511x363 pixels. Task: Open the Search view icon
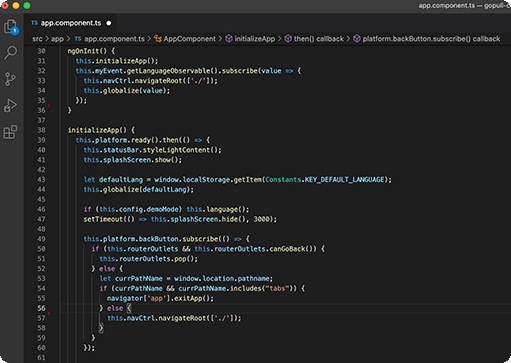point(10,52)
